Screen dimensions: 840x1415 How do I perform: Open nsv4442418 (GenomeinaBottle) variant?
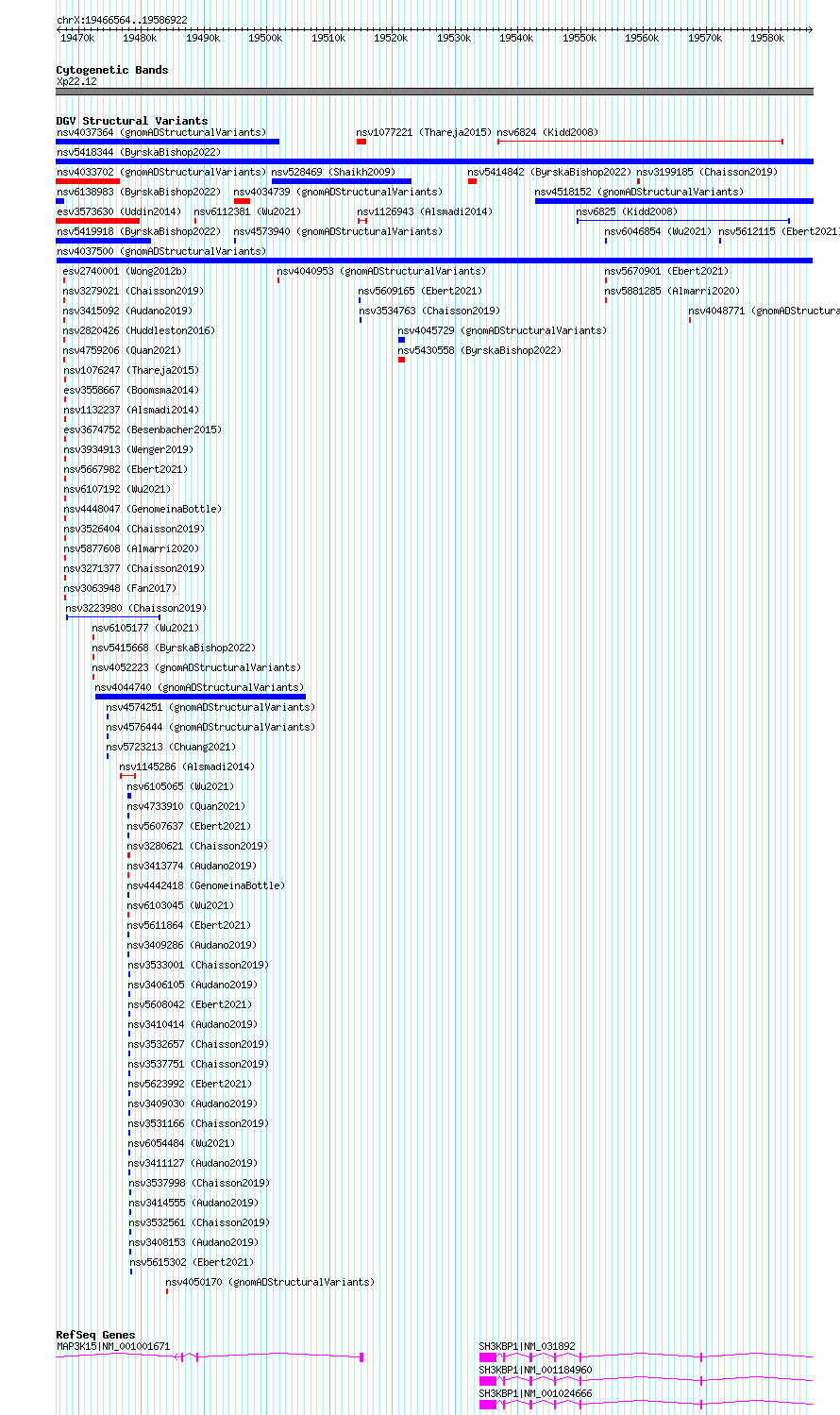click(206, 886)
